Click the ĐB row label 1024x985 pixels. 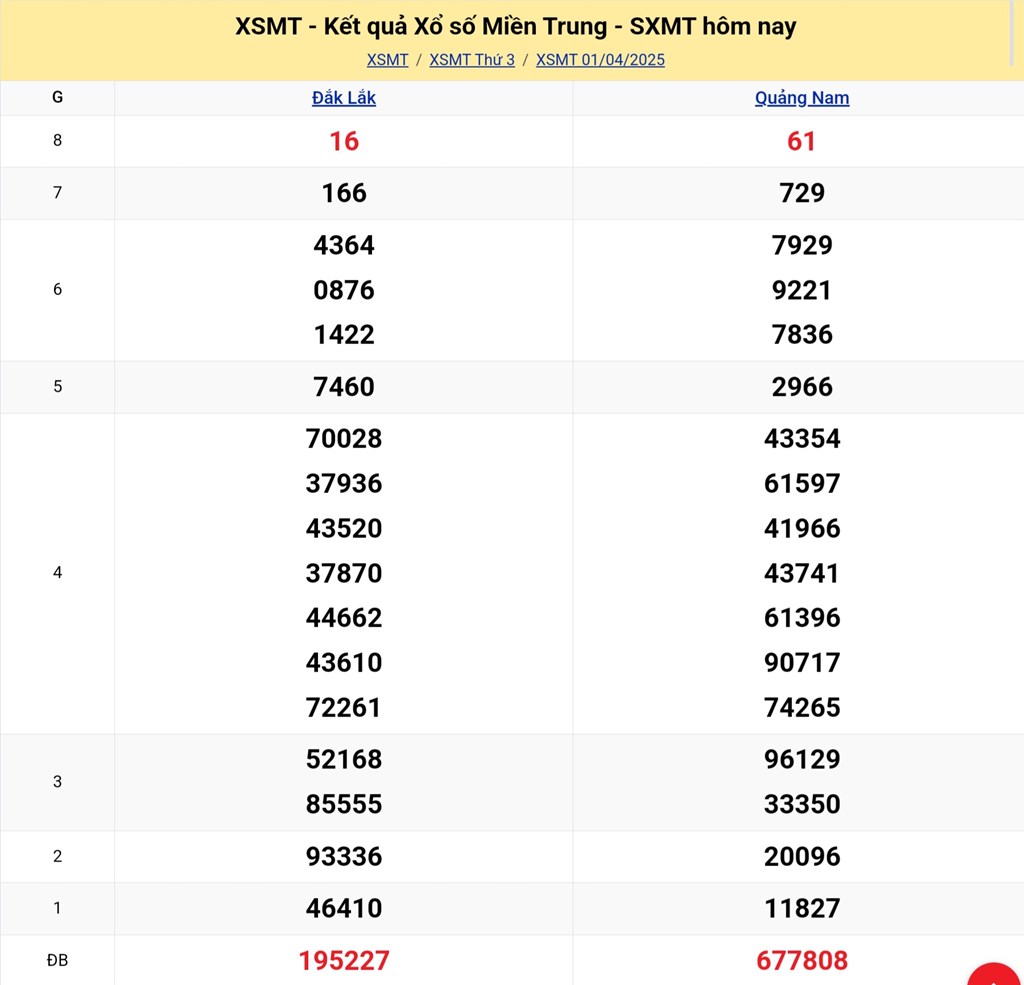pyautogui.click(x=57, y=960)
